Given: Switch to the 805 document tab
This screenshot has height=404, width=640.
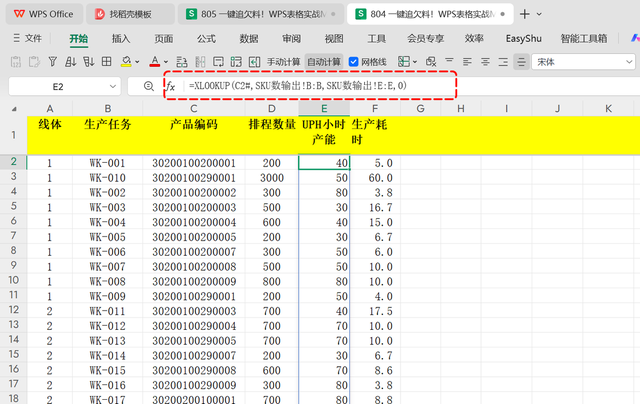Looking at the screenshot, I should click(261, 14).
